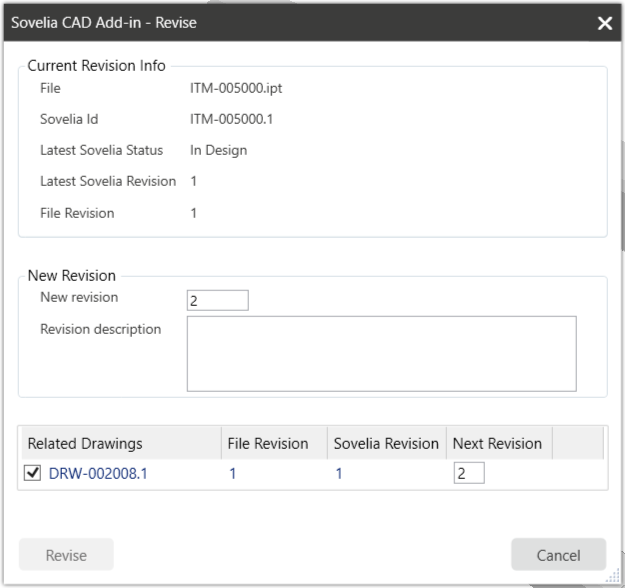This screenshot has height=588, width=625.
Task: Sort by the Related Drawings column header
Action: [x=120, y=443]
